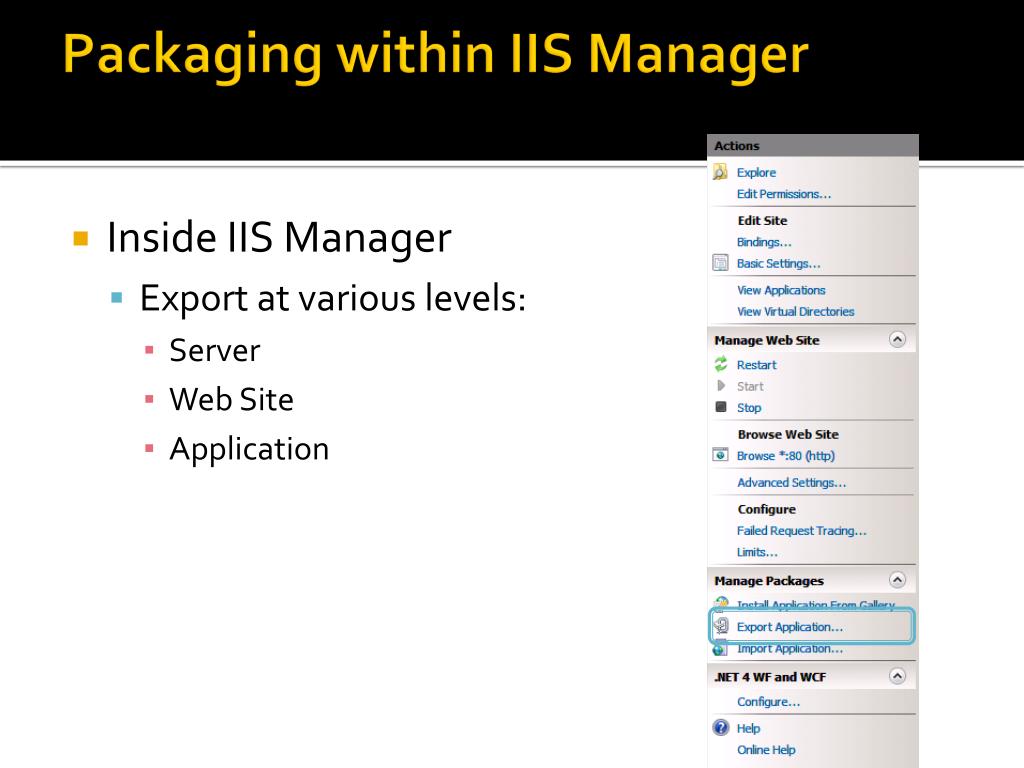Click the blue Help question mark icon
Viewport: 1024px width, 768px height.
[x=721, y=728]
